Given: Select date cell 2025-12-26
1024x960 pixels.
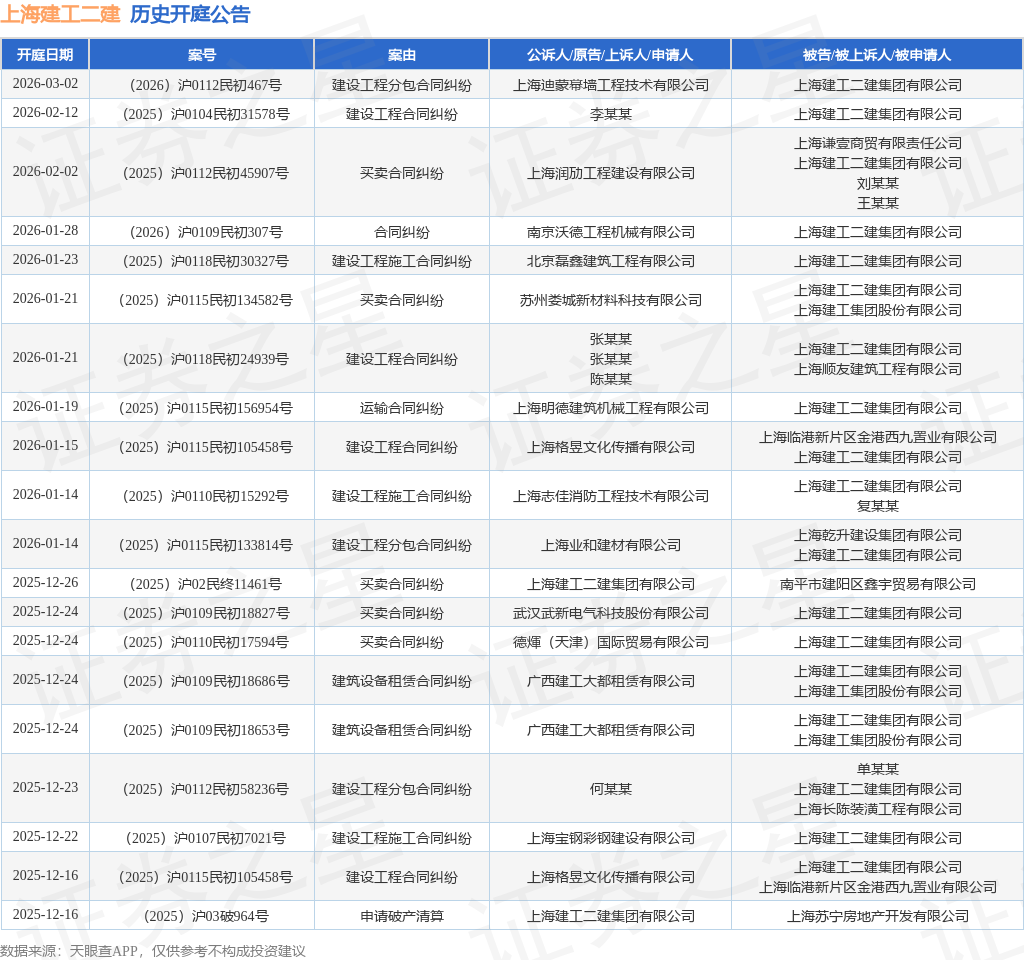Looking at the screenshot, I should coord(45,583).
